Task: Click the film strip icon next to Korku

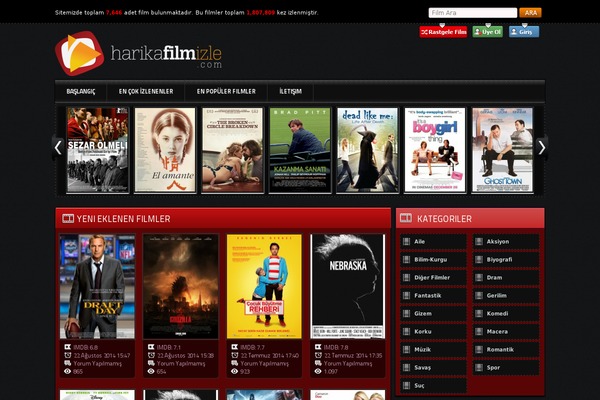Action: 406,331
